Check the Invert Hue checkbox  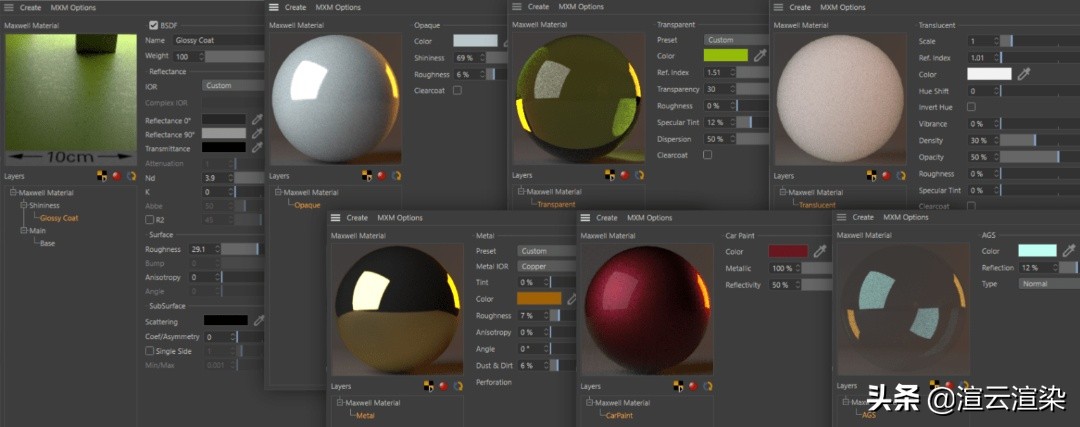[971, 106]
